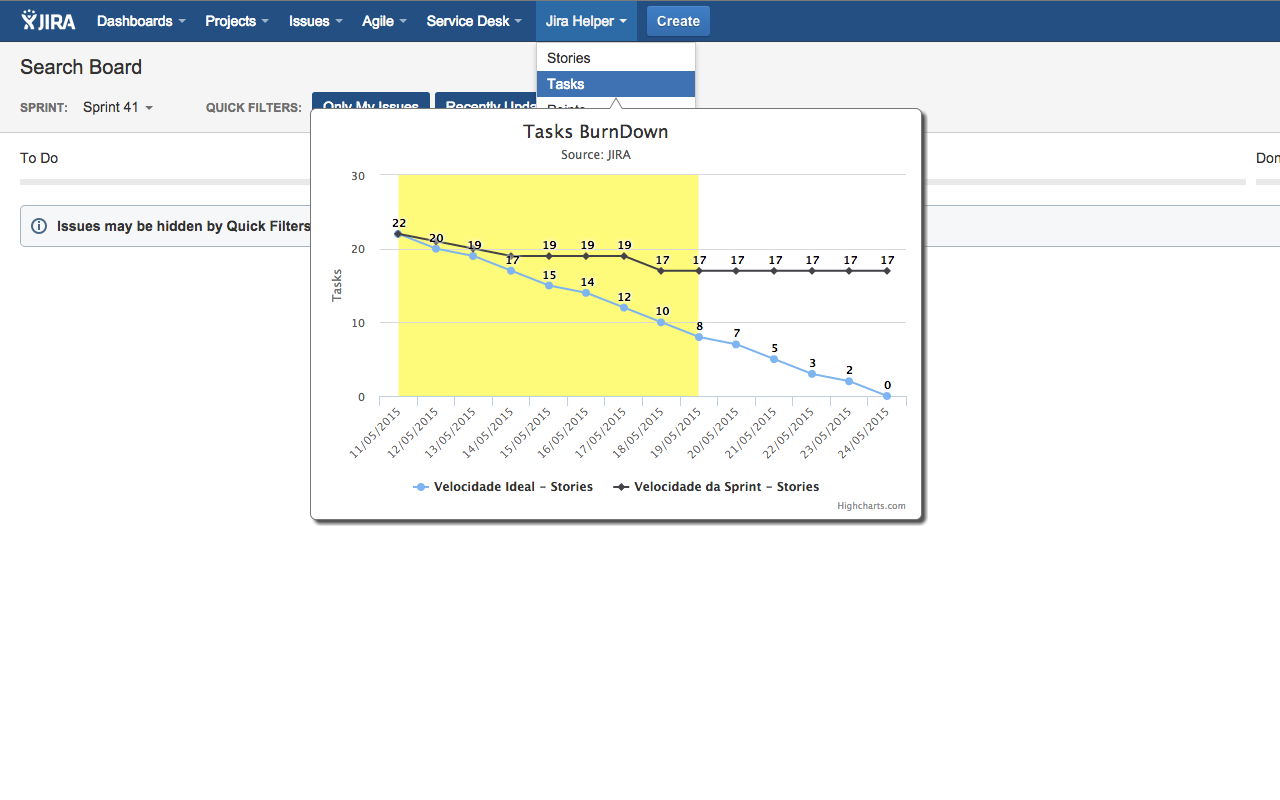Change sprint via Sprint 41 selector
The height and width of the screenshot is (800, 1280).
pos(118,107)
